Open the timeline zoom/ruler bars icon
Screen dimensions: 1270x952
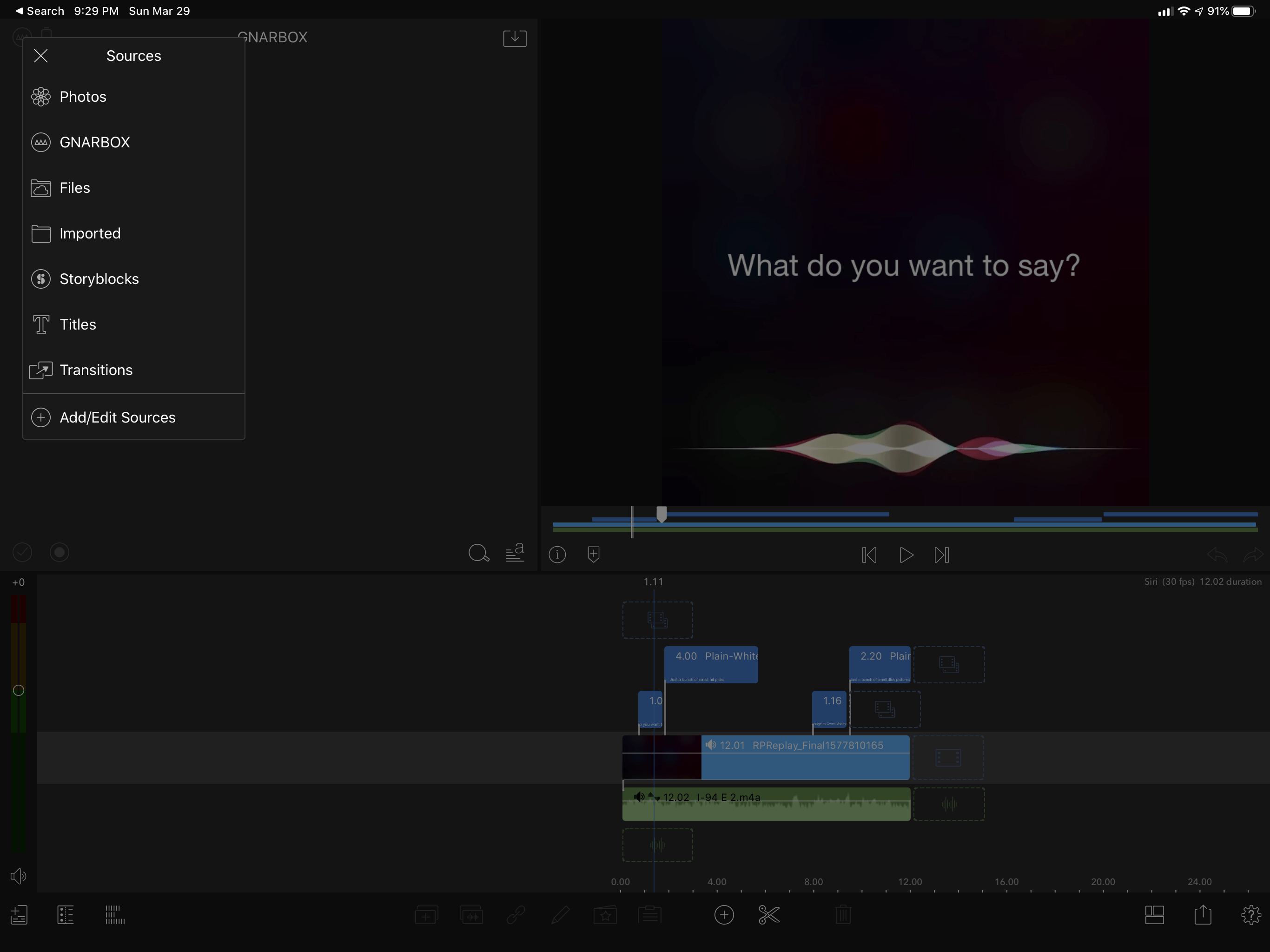[115, 915]
